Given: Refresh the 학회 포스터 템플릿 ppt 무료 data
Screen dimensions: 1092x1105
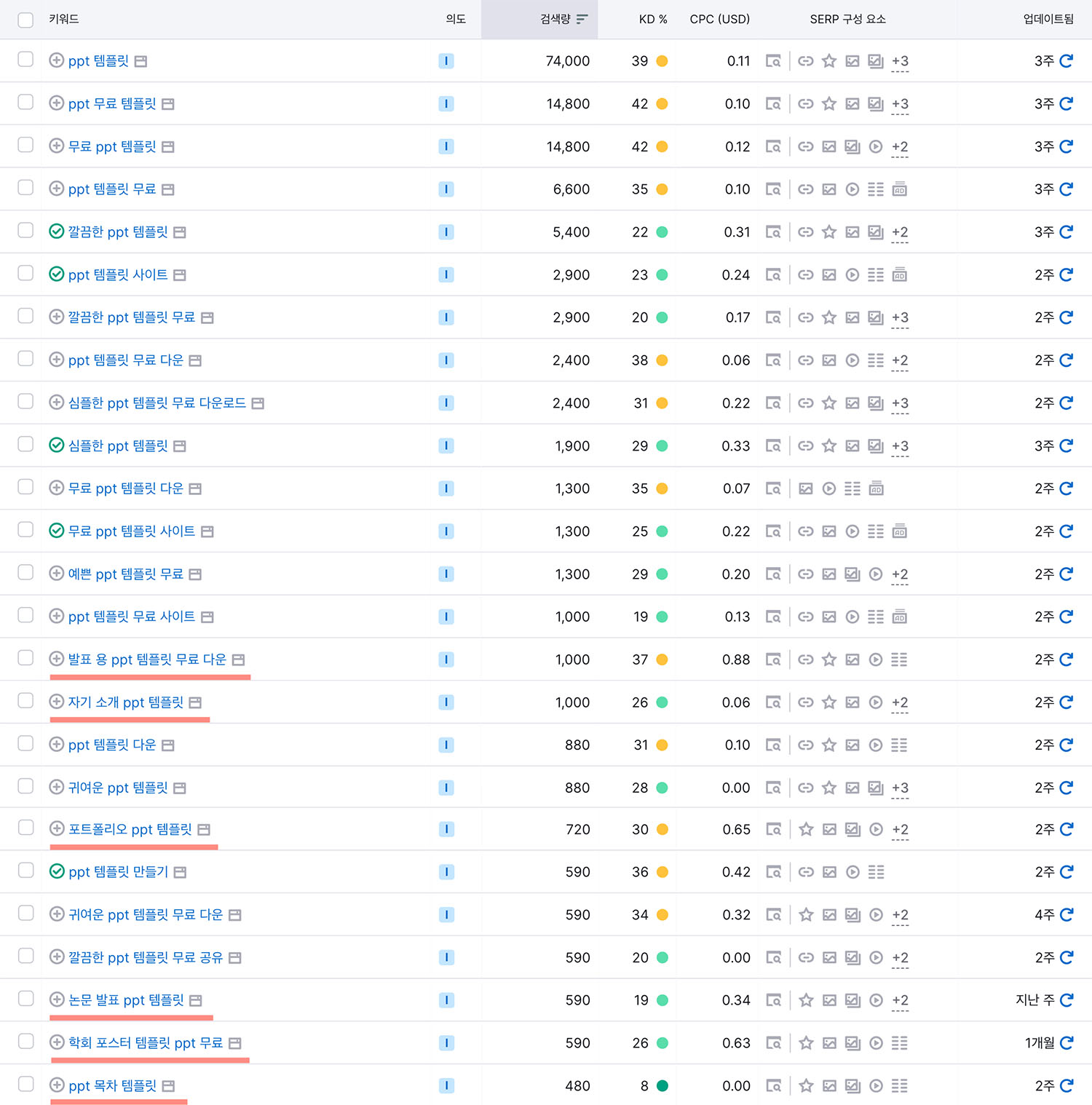Looking at the screenshot, I should pos(1067,1043).
